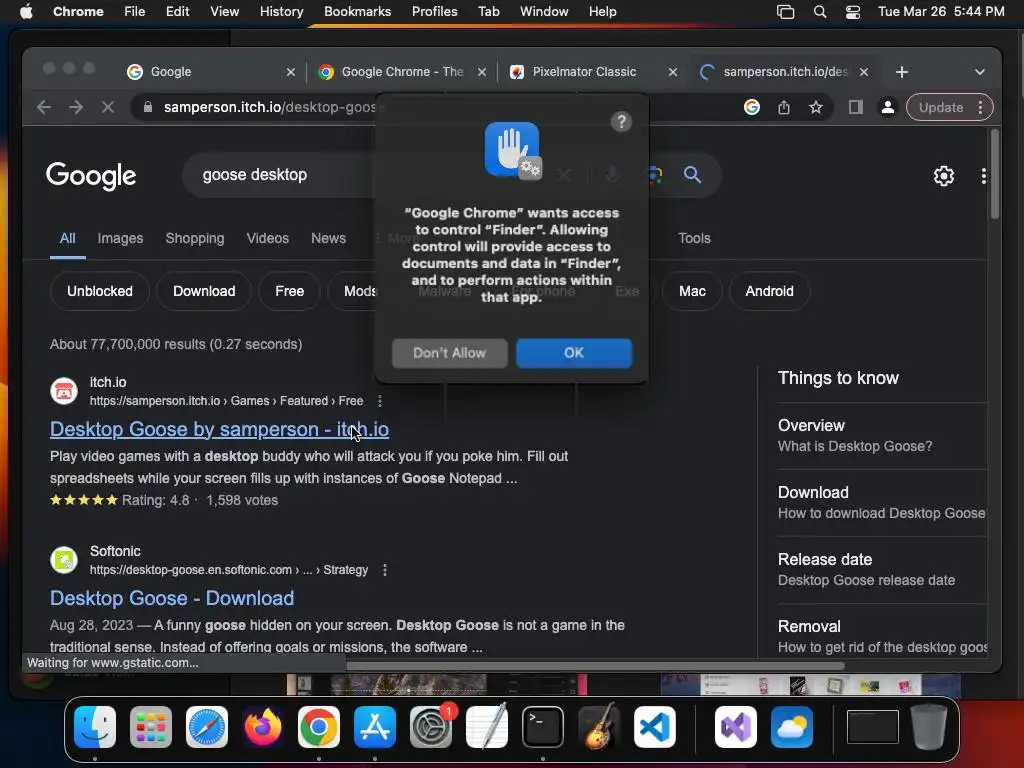The image size is (1024, 768).
Task: Open Spotlight search in the menu bar
Action: pyautogui.click(x=820, y=12)
